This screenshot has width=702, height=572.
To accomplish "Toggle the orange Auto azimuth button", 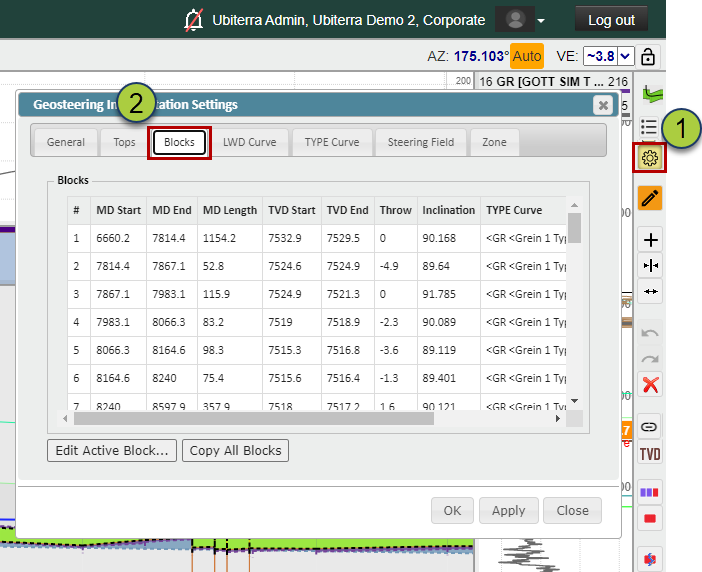I will click(x=527, y=56).
